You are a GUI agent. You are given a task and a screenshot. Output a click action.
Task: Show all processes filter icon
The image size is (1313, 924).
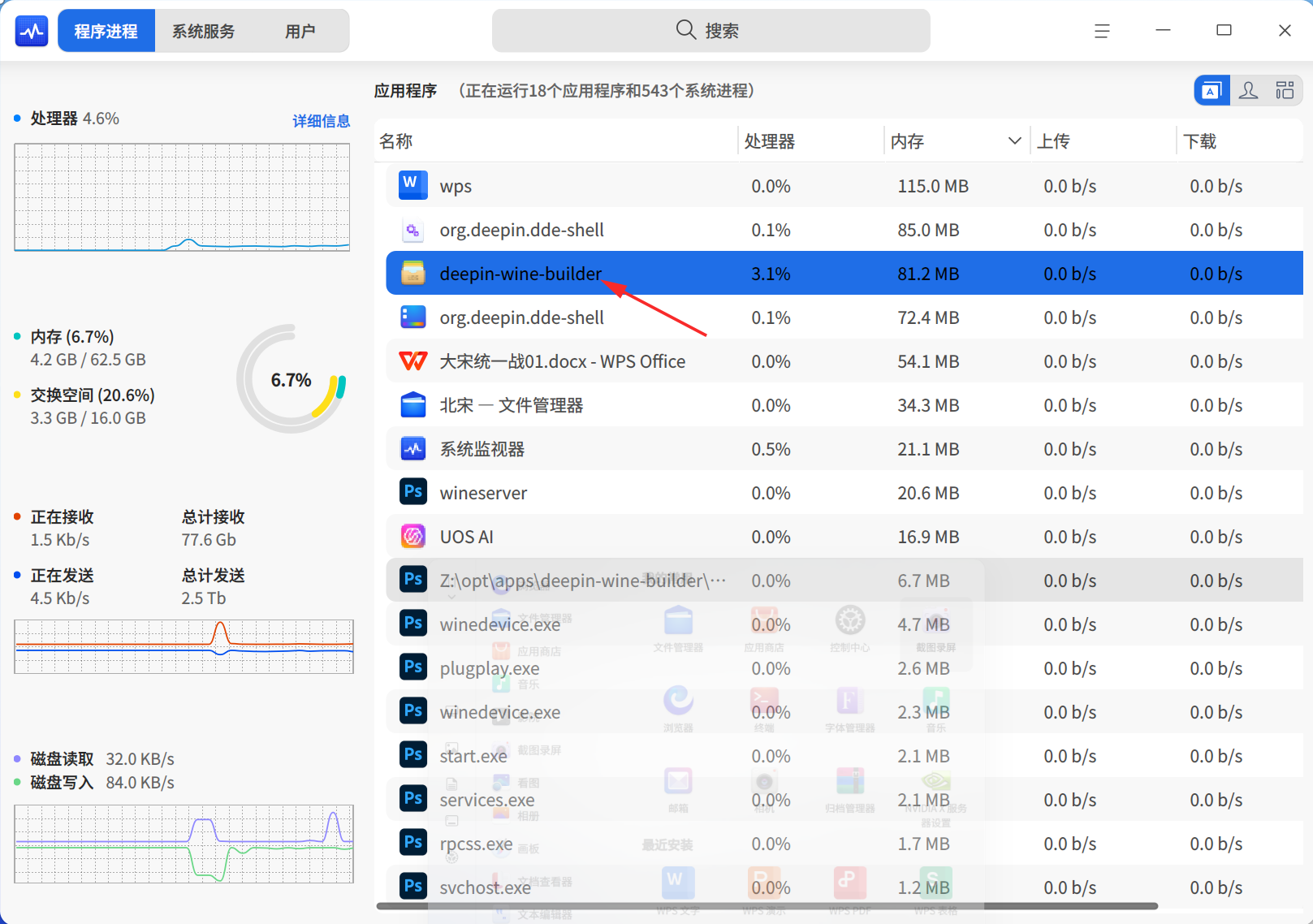[1285, 90]
